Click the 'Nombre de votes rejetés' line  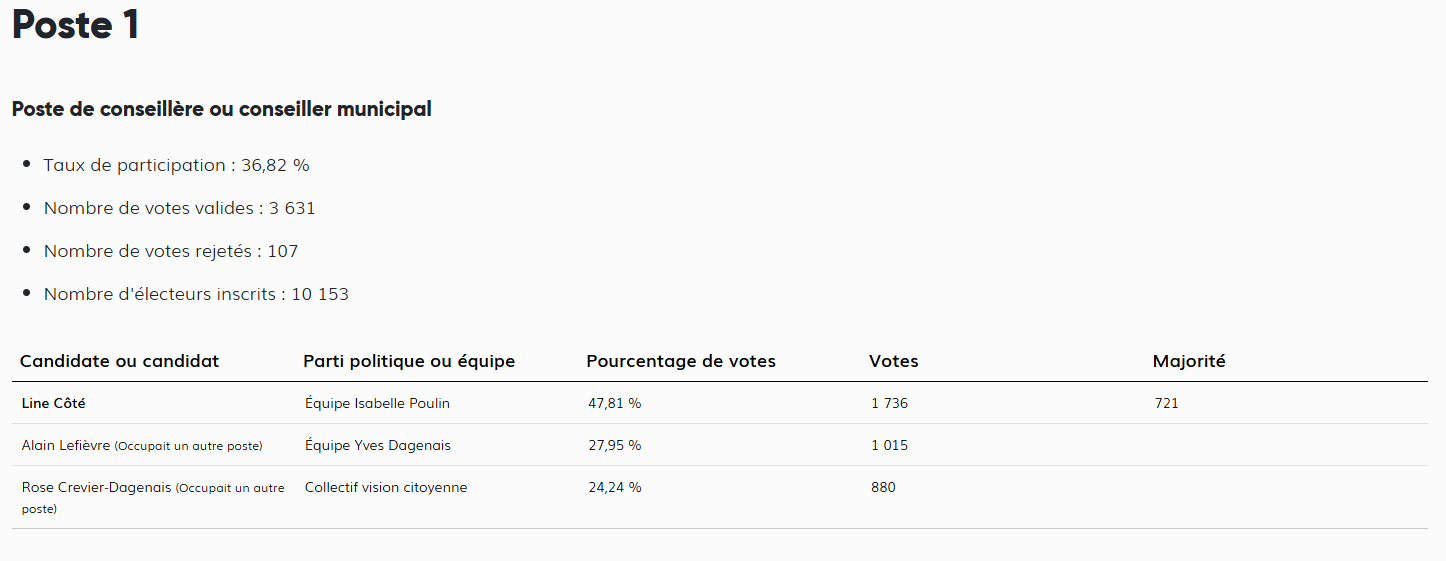pyautogui.click(x=170, y=251)
